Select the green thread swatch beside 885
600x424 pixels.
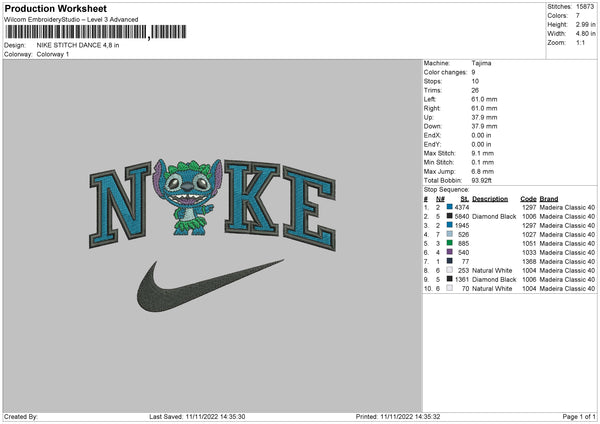[x=449, y=243]
